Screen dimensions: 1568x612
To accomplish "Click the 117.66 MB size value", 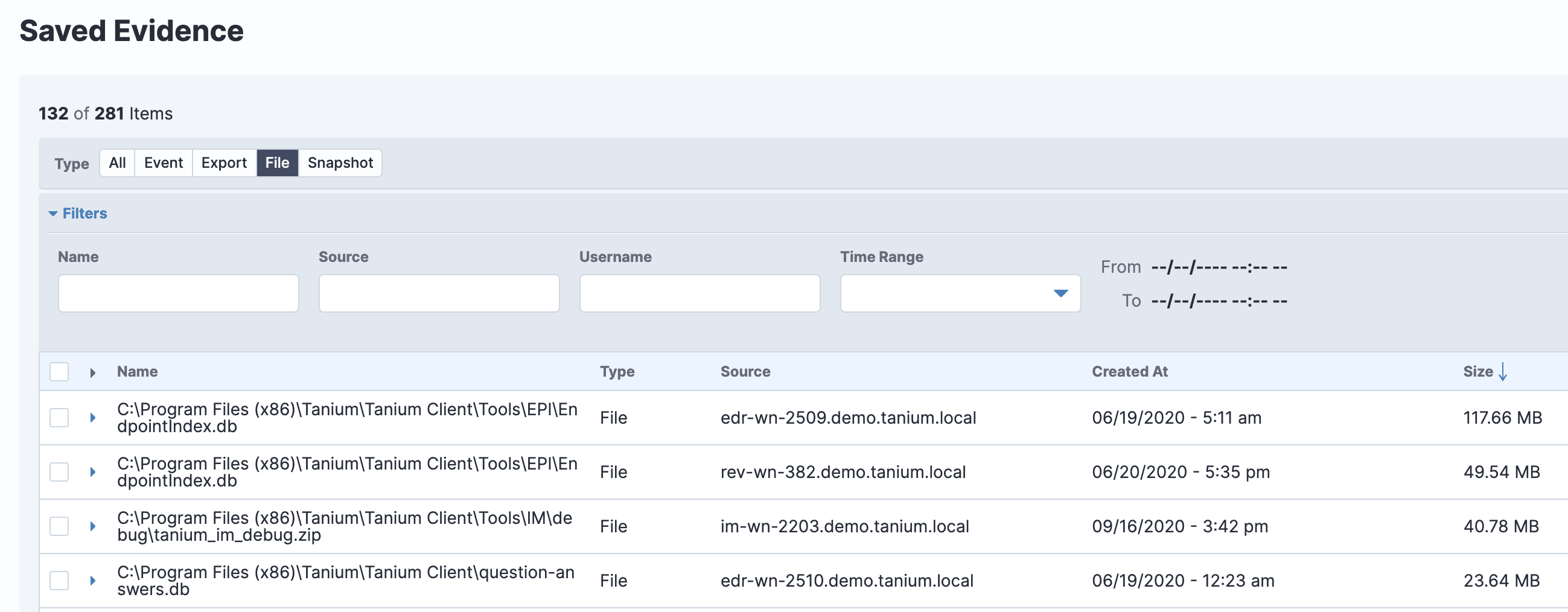I will [1502, 418].
